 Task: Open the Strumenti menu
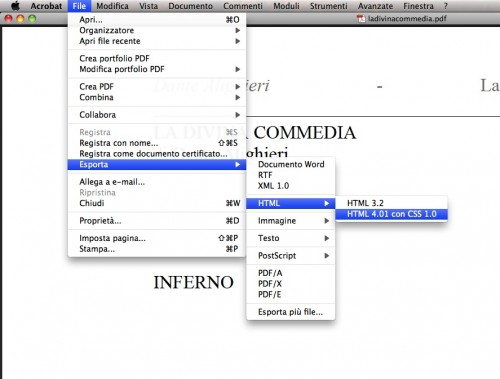[328, 6]
